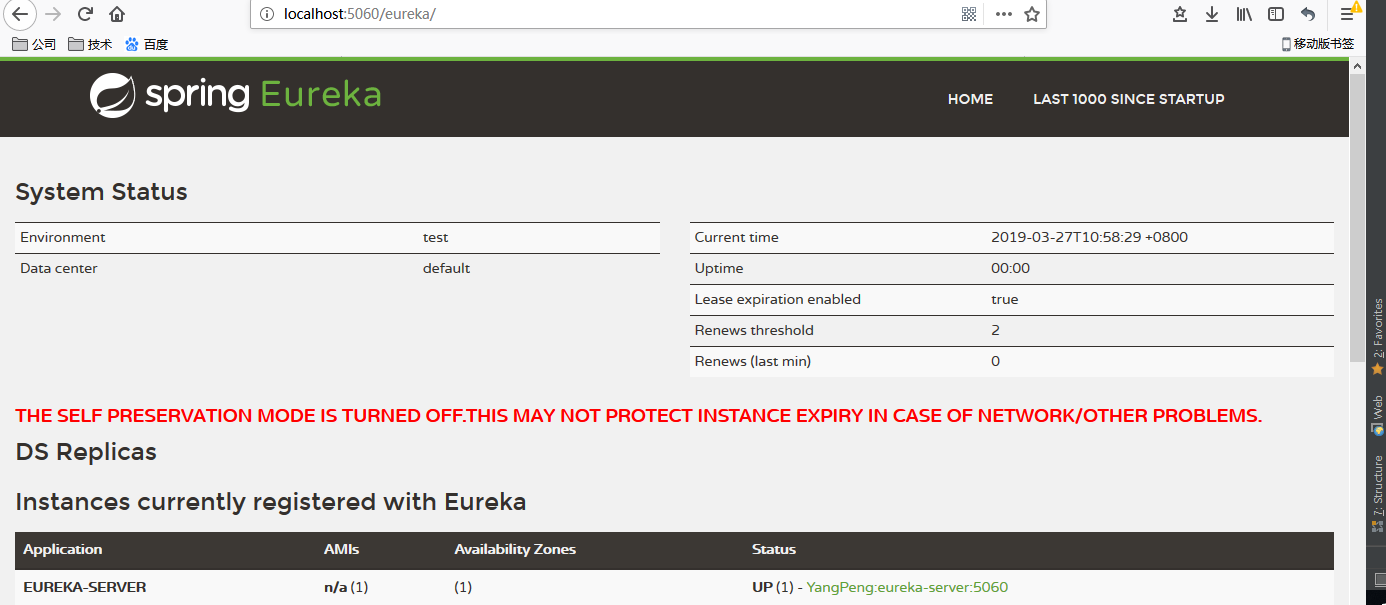Open the Firefox hamburger menu

coord(1345,14)
